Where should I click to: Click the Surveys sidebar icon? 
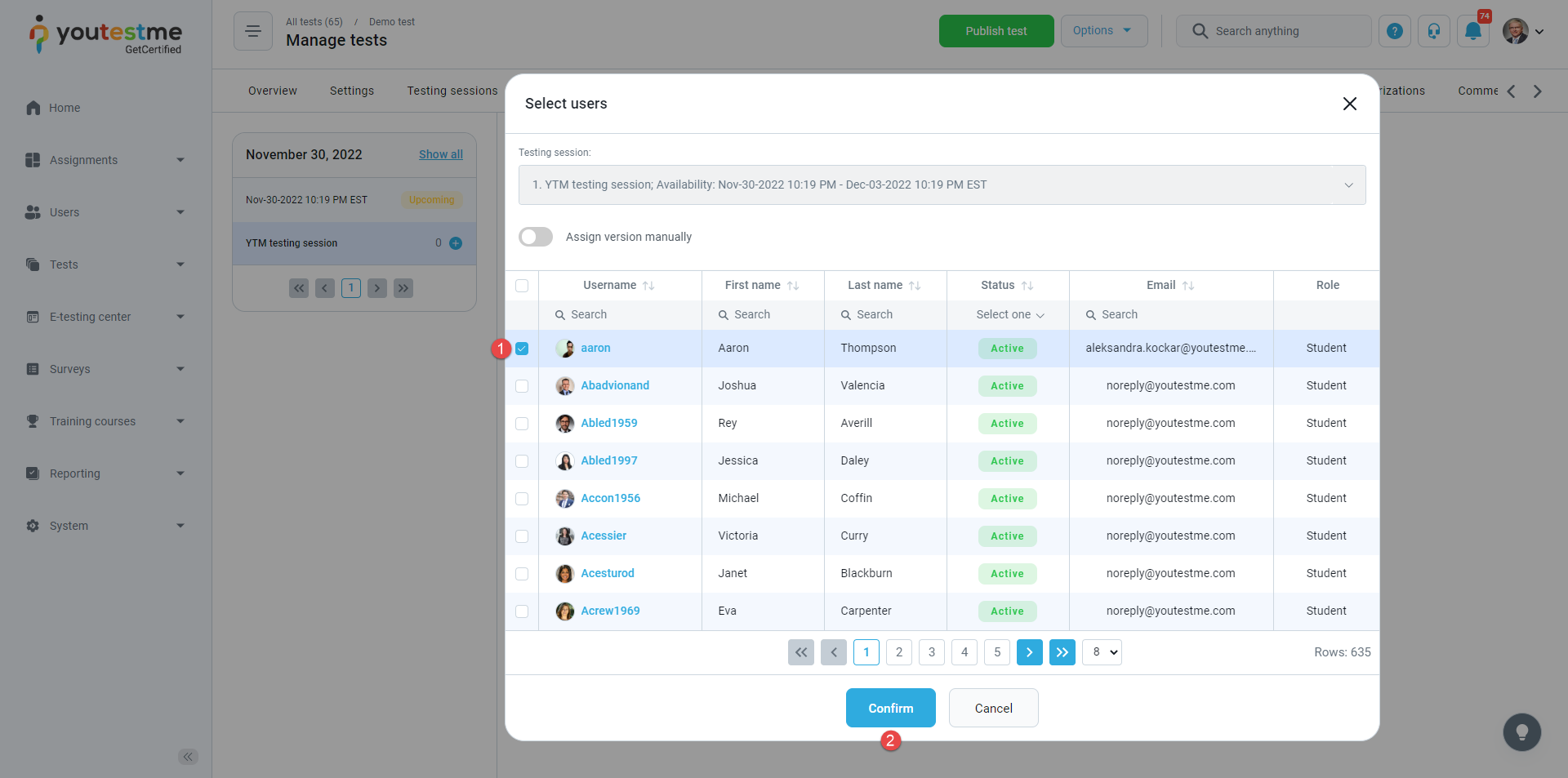point(33,369)
